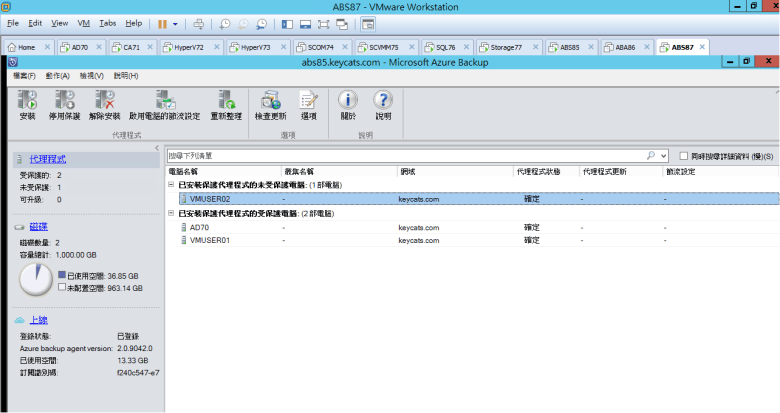Screen dimensions: 780x413
Task: Click the 磁碟 link in left panel
Action: click(38, 227)
